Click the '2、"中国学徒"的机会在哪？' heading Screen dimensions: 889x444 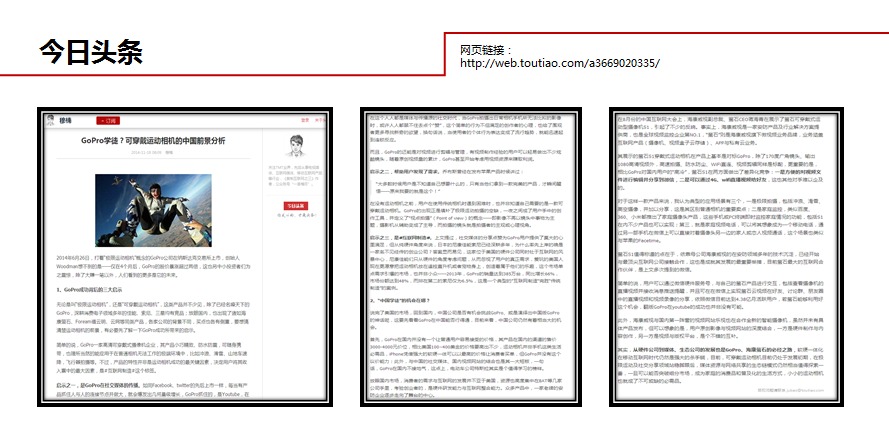[x=400, y=300]
